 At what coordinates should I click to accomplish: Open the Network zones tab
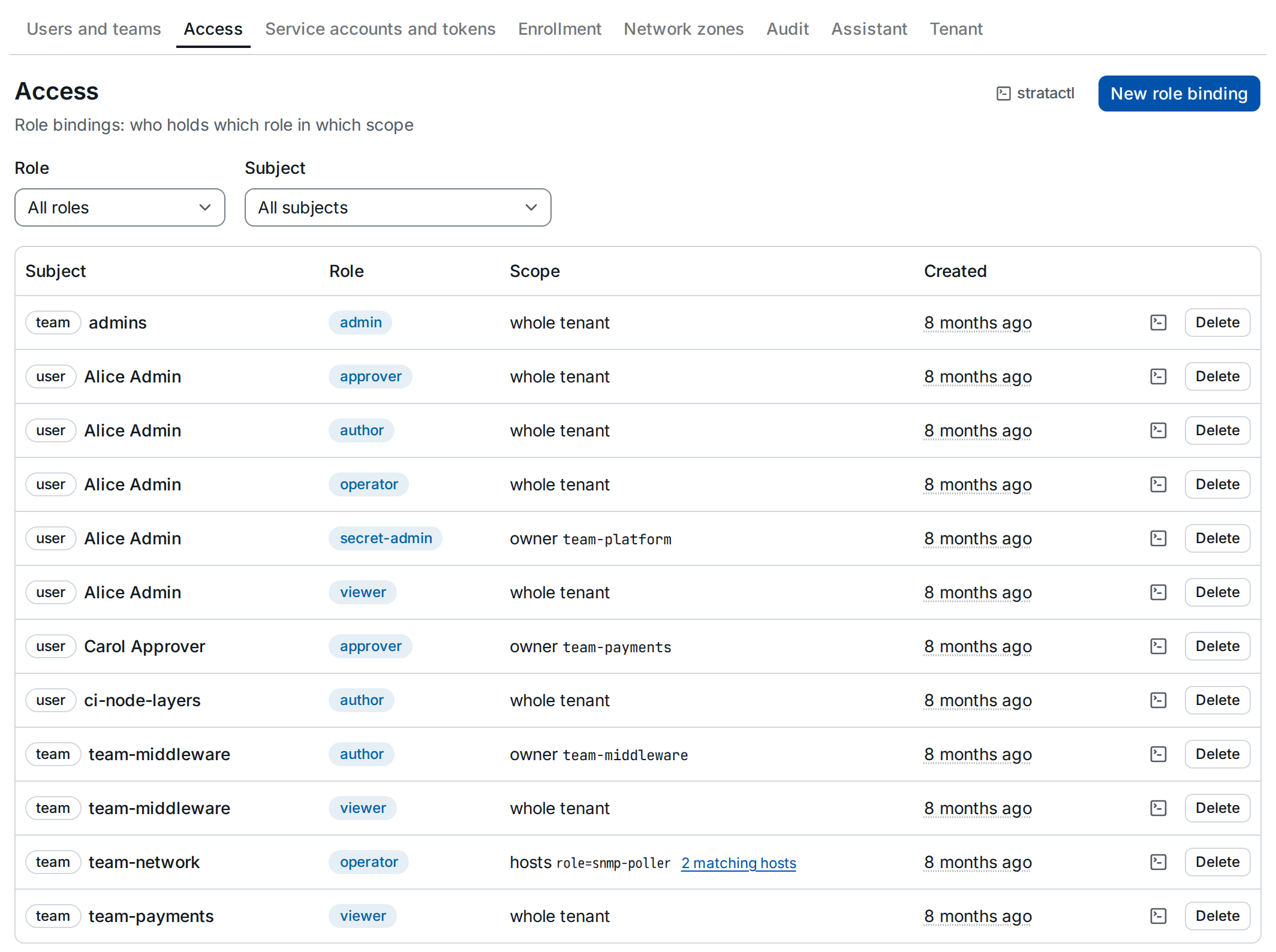pyautogui.click(x=684, y=29)
